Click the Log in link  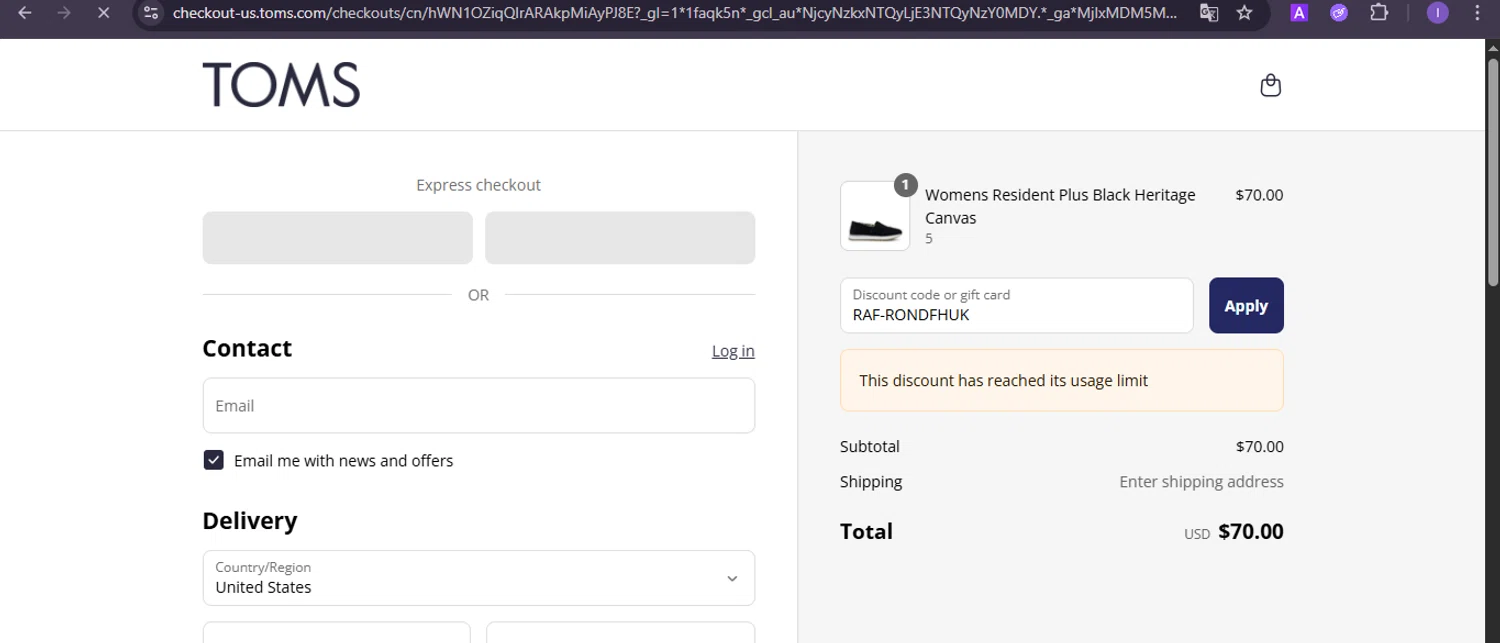click(x=733, y=351)
